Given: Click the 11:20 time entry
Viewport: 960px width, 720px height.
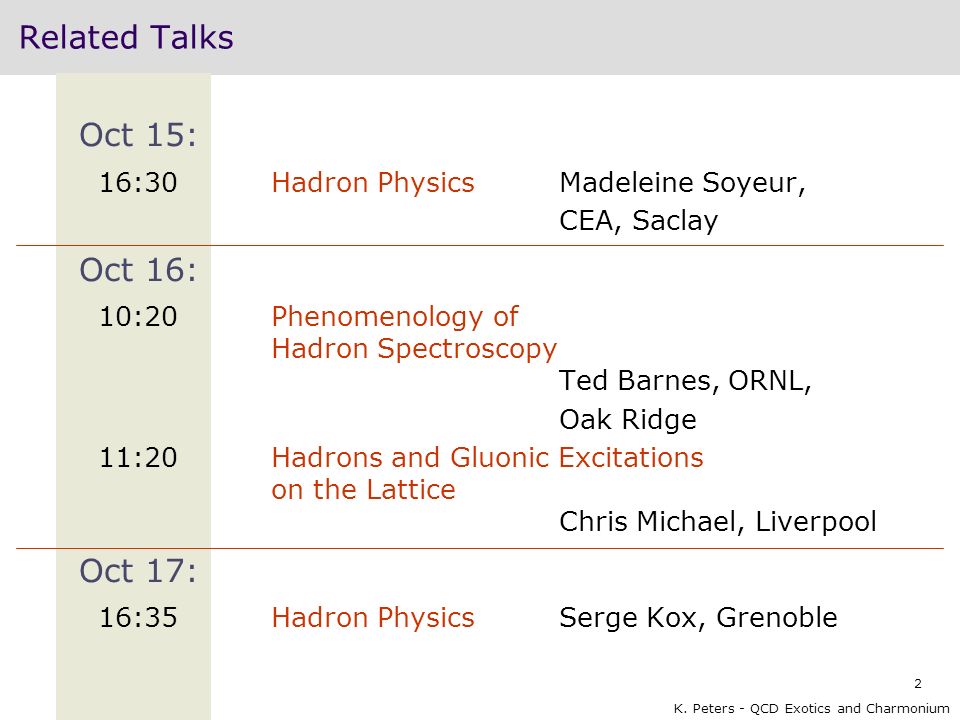Looking at the screenshot, I should [x=138, y=457].
